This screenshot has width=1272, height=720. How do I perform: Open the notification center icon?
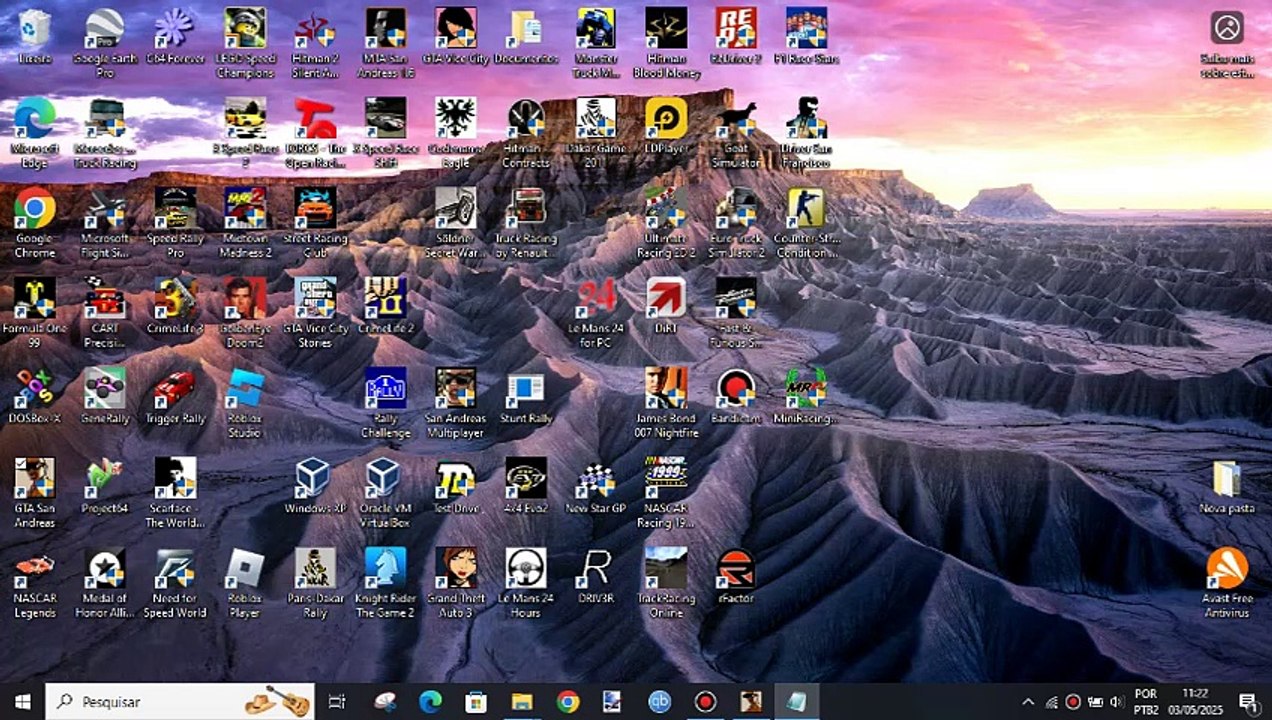[x=1247, y=702]
